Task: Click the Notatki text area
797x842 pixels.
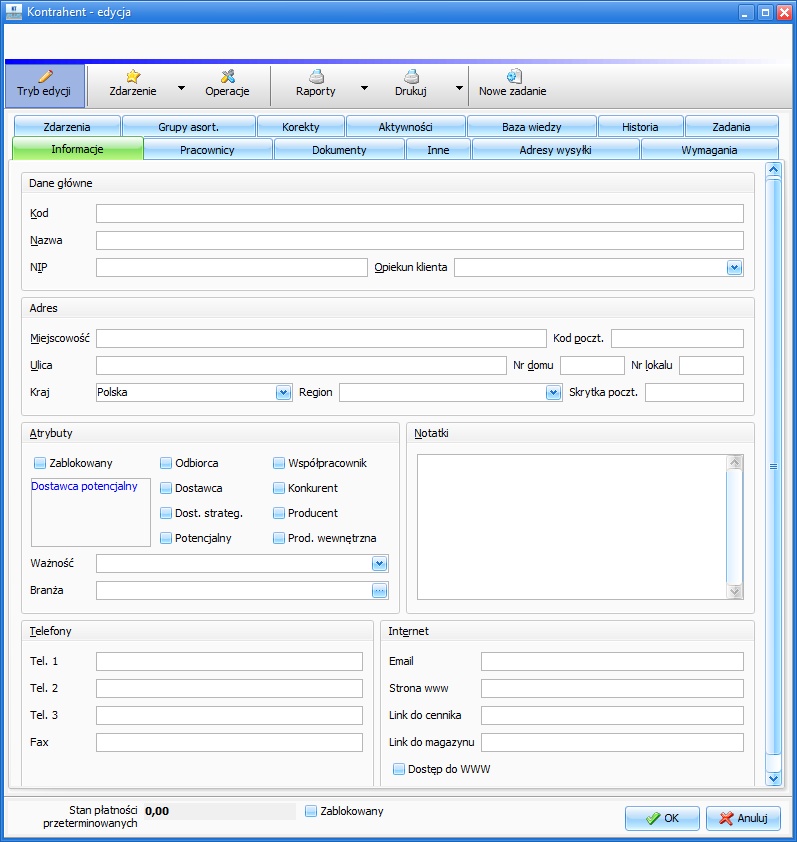Action: point(572,527)
